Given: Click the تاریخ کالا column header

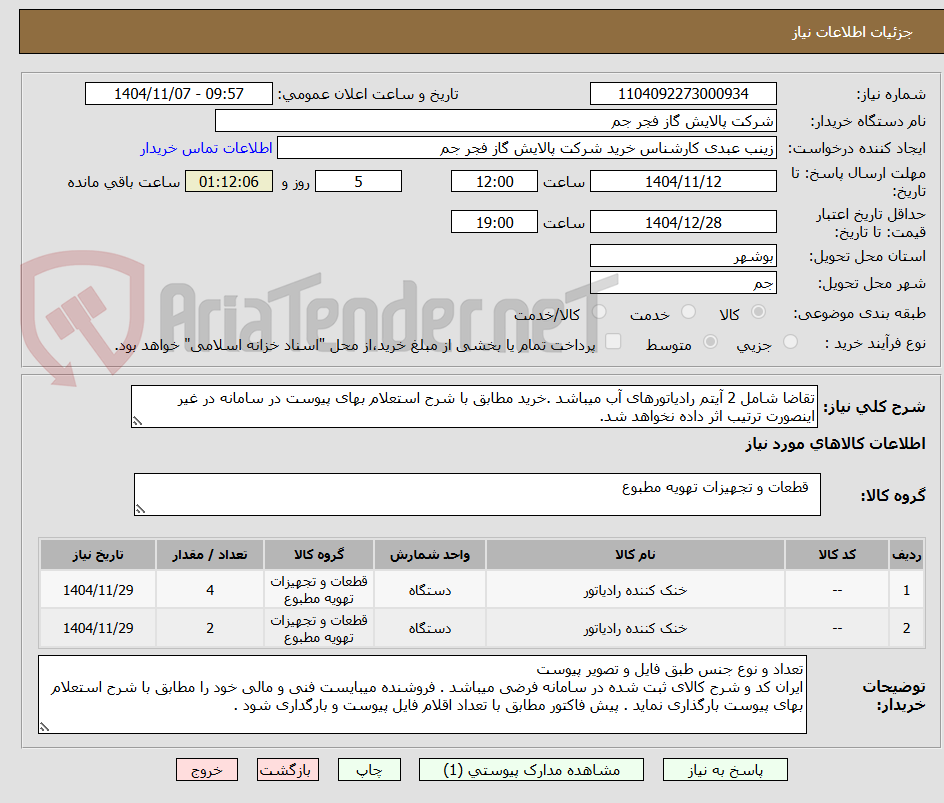Looking at the screenshot, I should (98, 554).
